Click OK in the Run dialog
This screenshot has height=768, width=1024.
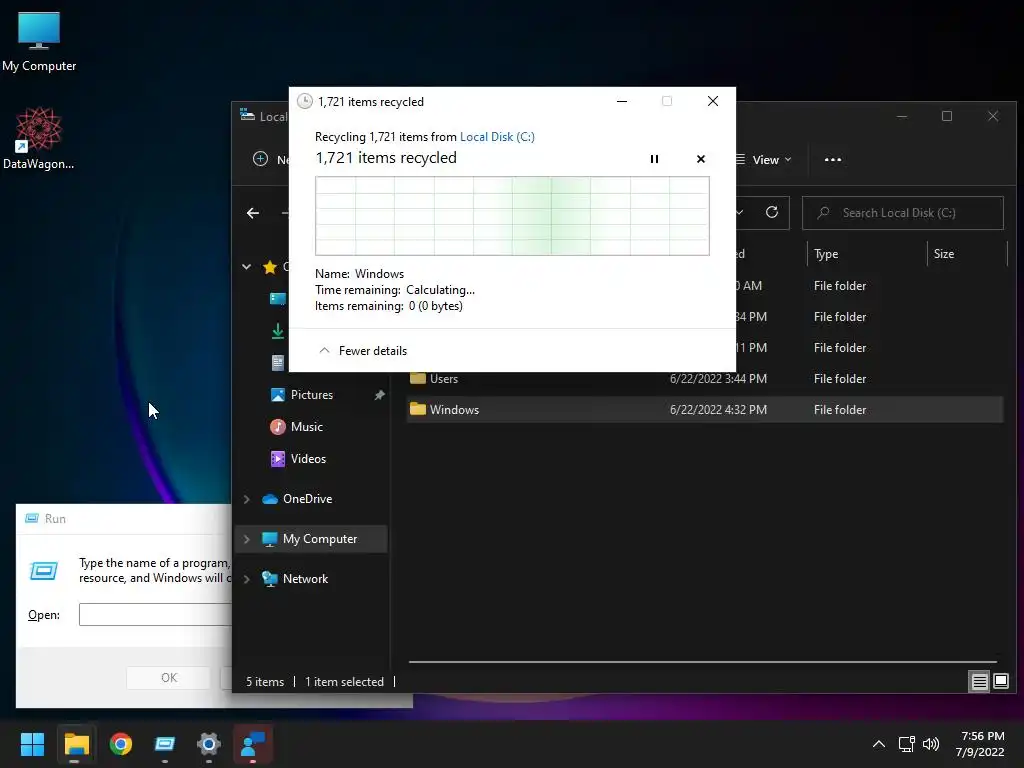pyautogui.click(x=168, y=678)
